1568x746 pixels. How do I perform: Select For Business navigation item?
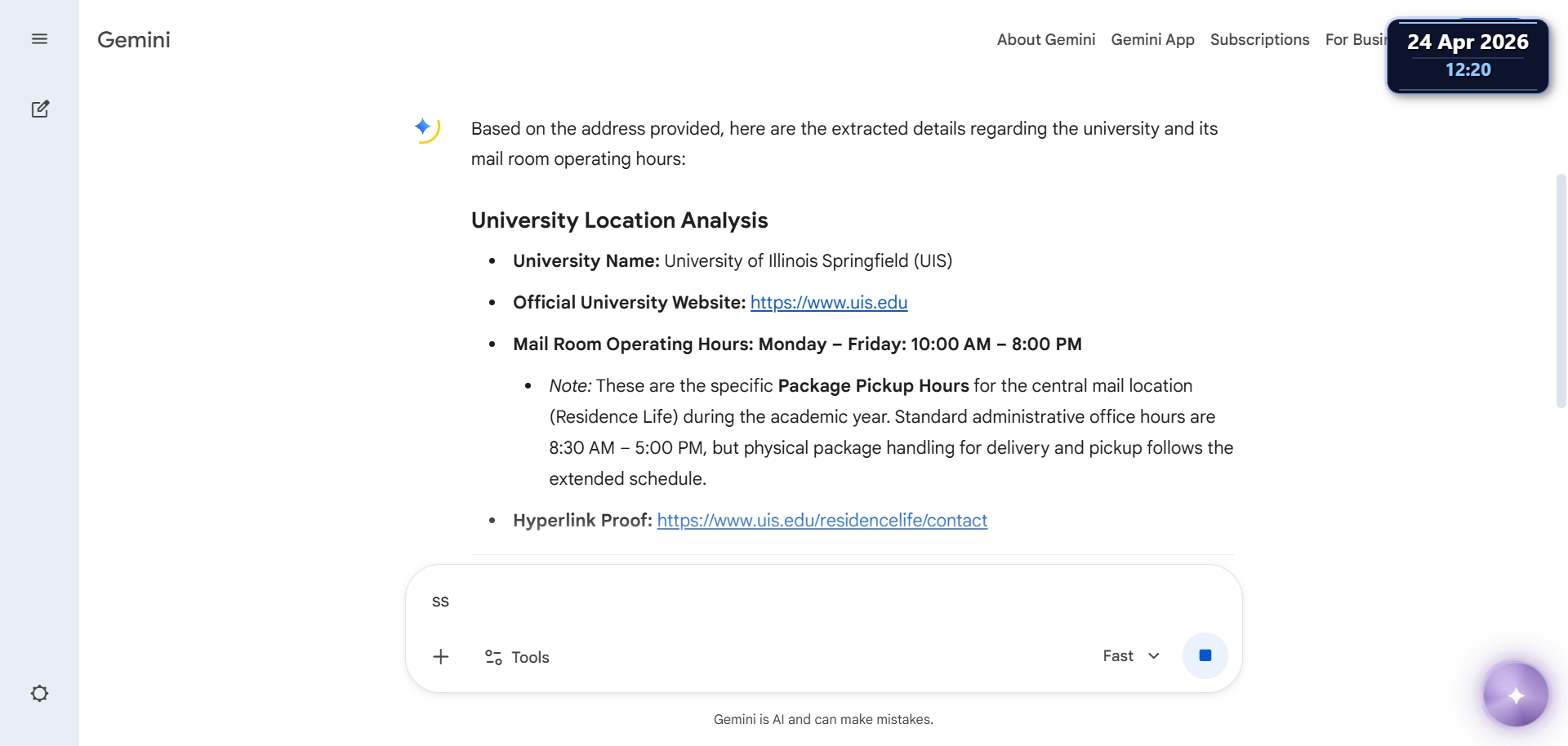pyautogui.click(x=1356, y=39)
